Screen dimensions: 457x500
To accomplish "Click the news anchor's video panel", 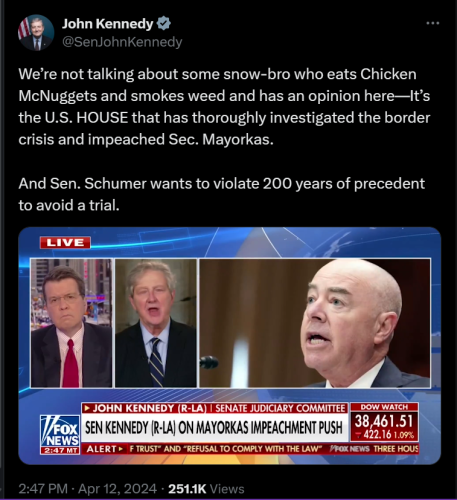I will tap(71, 323).
